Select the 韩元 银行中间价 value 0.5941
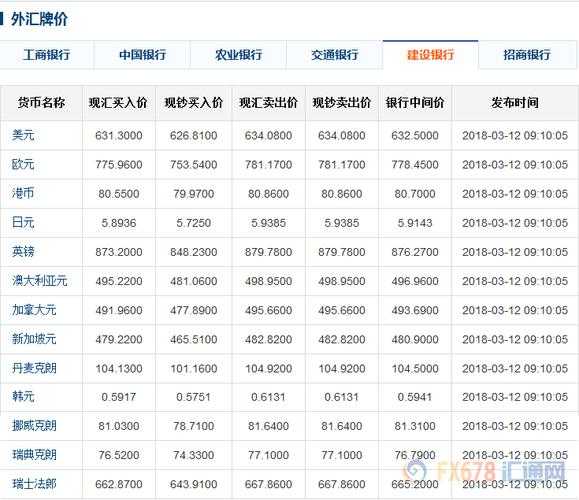The width and height of the screenshot is (579, 500). [415, 397]
